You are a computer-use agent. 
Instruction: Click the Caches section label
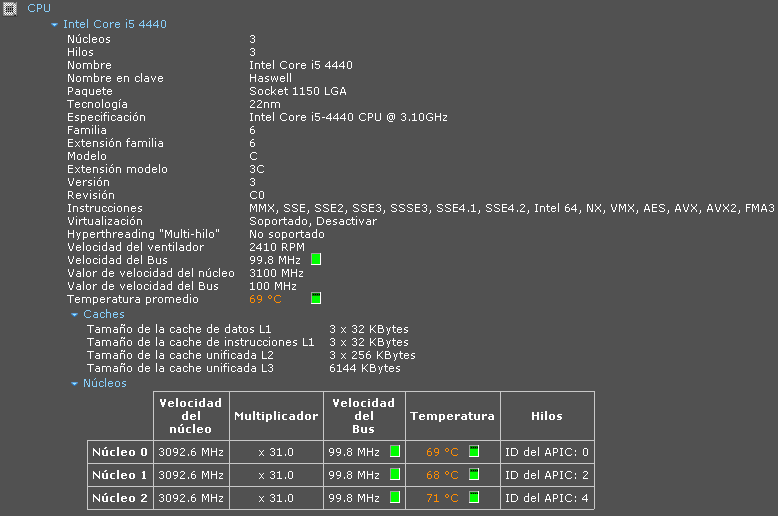[104, 314]
